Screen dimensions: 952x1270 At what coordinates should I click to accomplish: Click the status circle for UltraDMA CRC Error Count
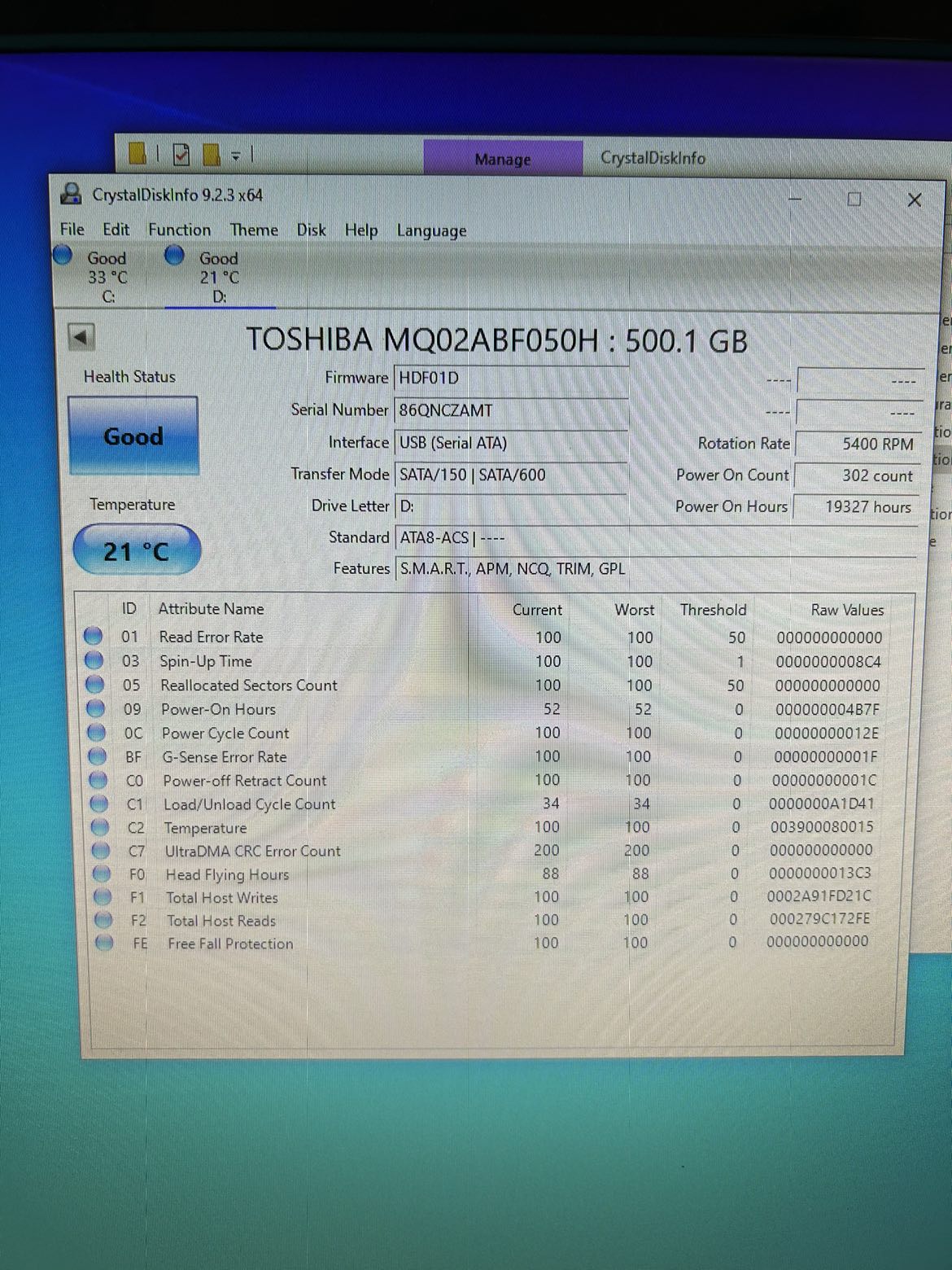[101, 851]
